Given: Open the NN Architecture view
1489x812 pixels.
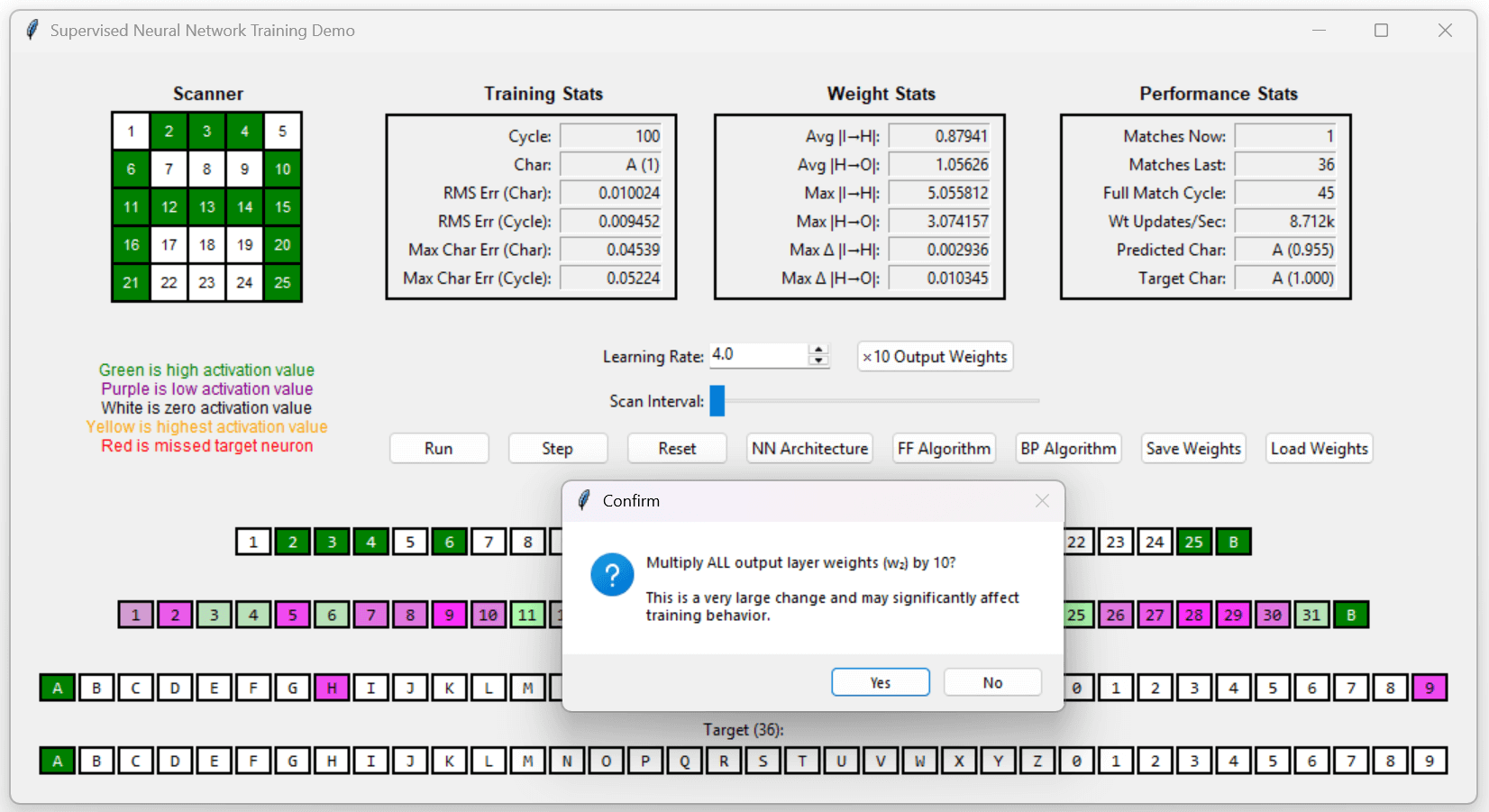Looking at the screenshot, I should point(809,448).
